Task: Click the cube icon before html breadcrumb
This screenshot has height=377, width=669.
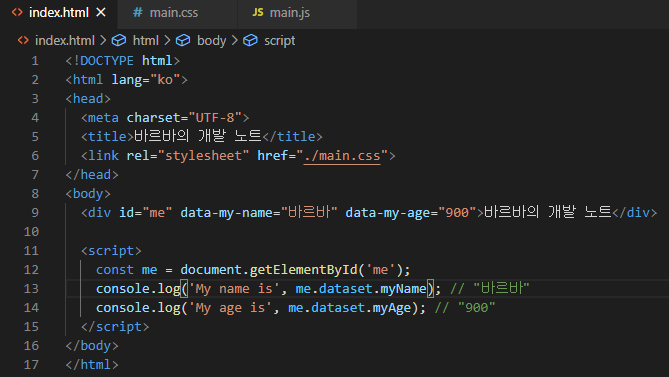Action: point(119,41)
